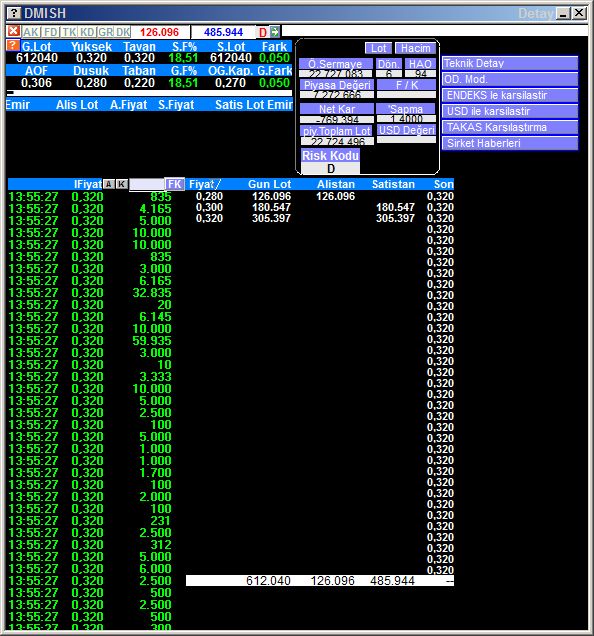Image resolution: width=594 pixels, height=636 pixels.
Task: Click the DK toolbar button
Action: click(123, 32)
